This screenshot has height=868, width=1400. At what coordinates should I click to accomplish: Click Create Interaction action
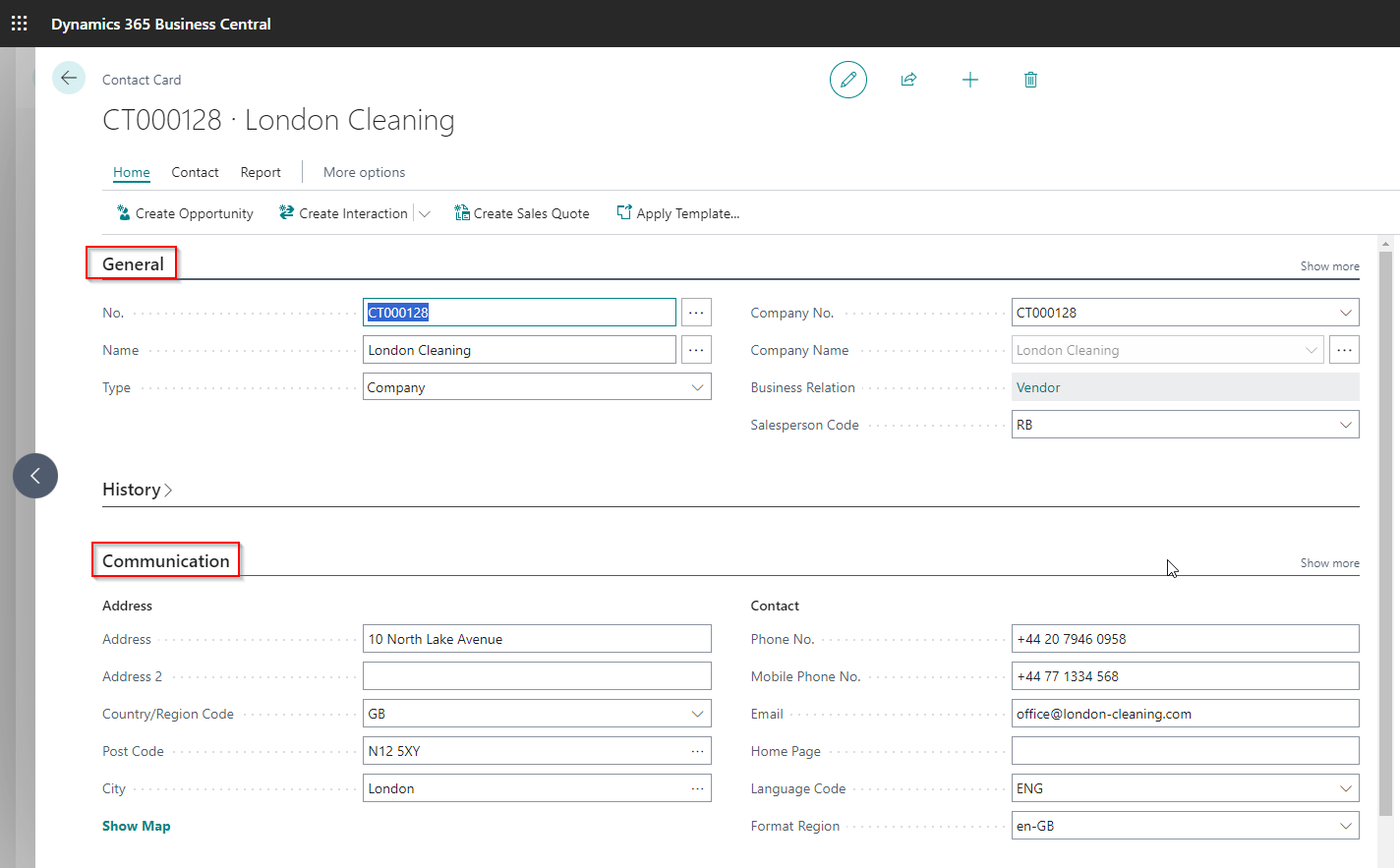coord(343,213)
